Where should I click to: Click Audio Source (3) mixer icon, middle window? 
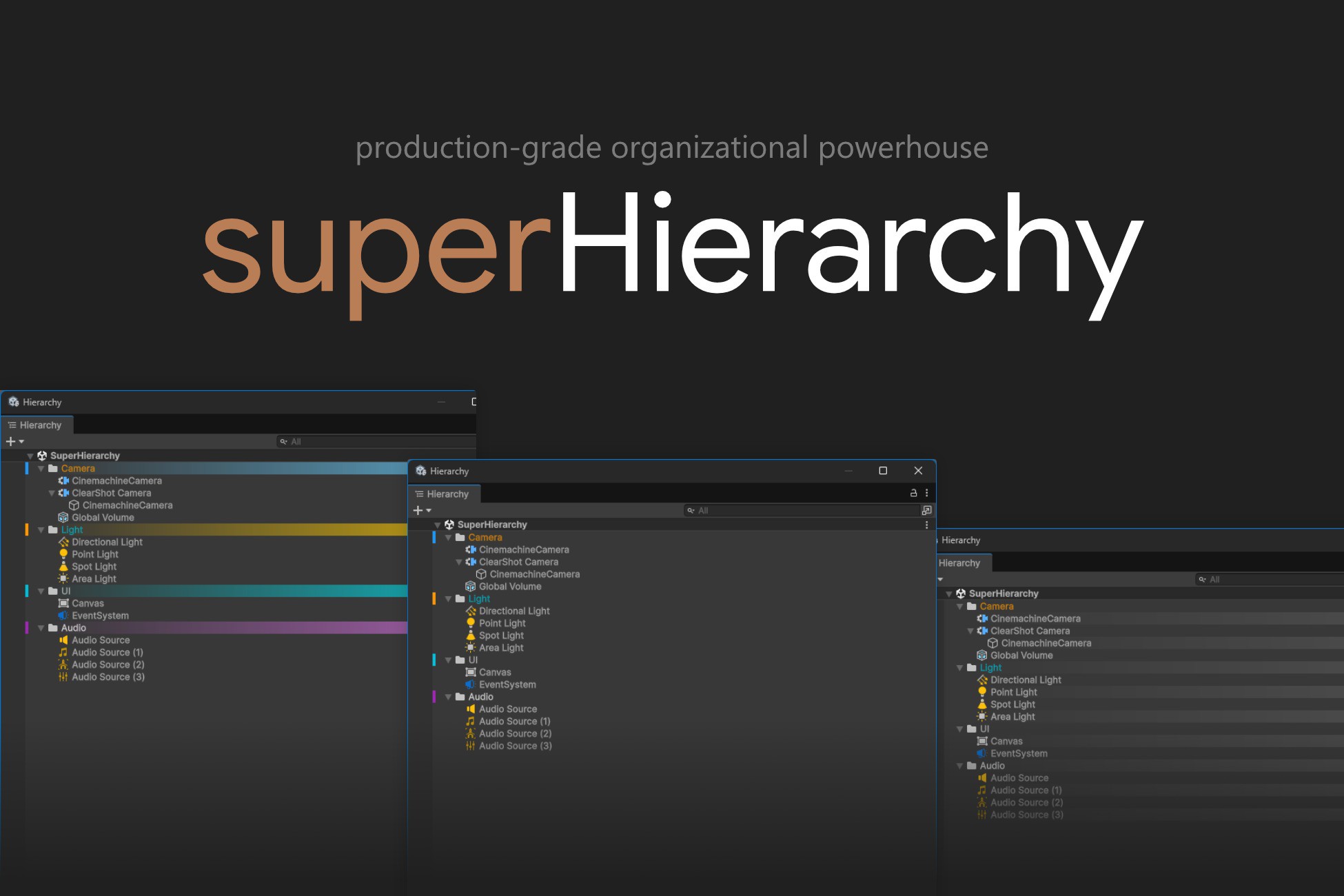pos(470,746)
